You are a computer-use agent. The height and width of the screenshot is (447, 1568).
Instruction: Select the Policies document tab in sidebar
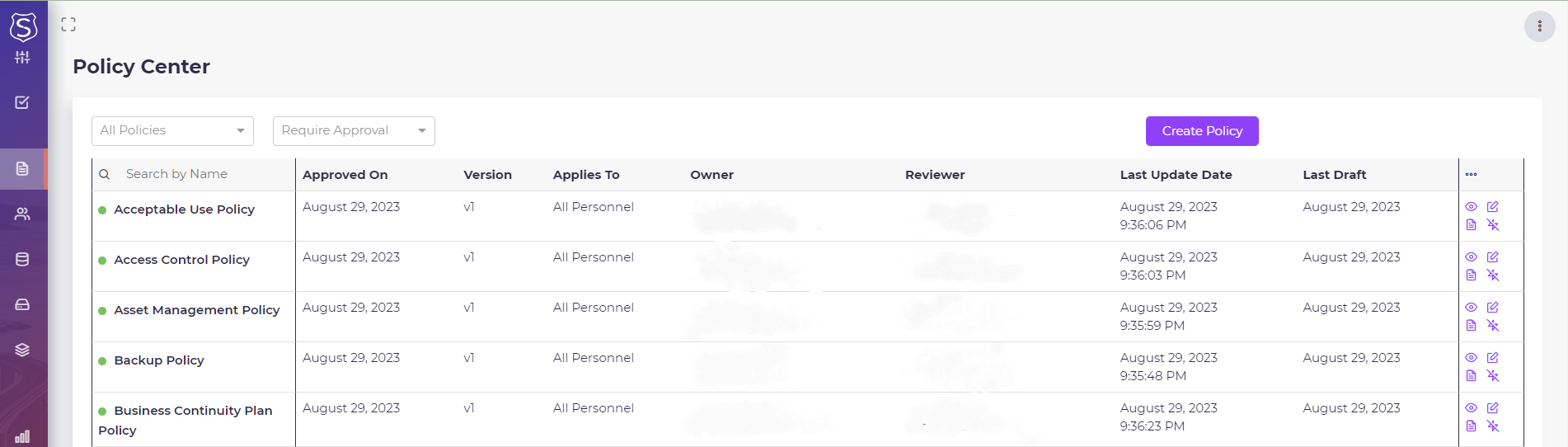pyautogui.click(x=22, y=169)
